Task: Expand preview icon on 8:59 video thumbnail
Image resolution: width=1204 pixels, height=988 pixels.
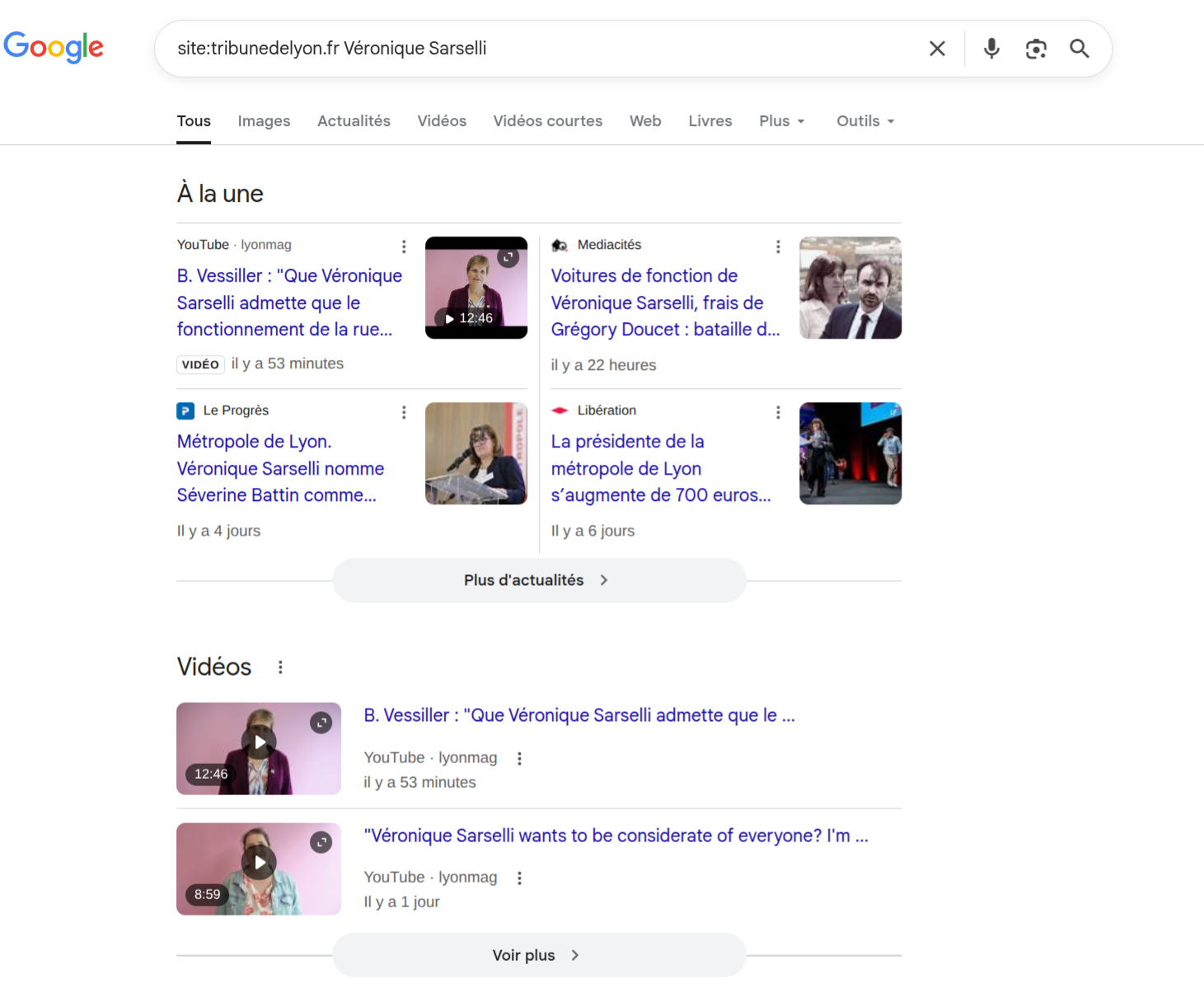Action: point(321,842)
